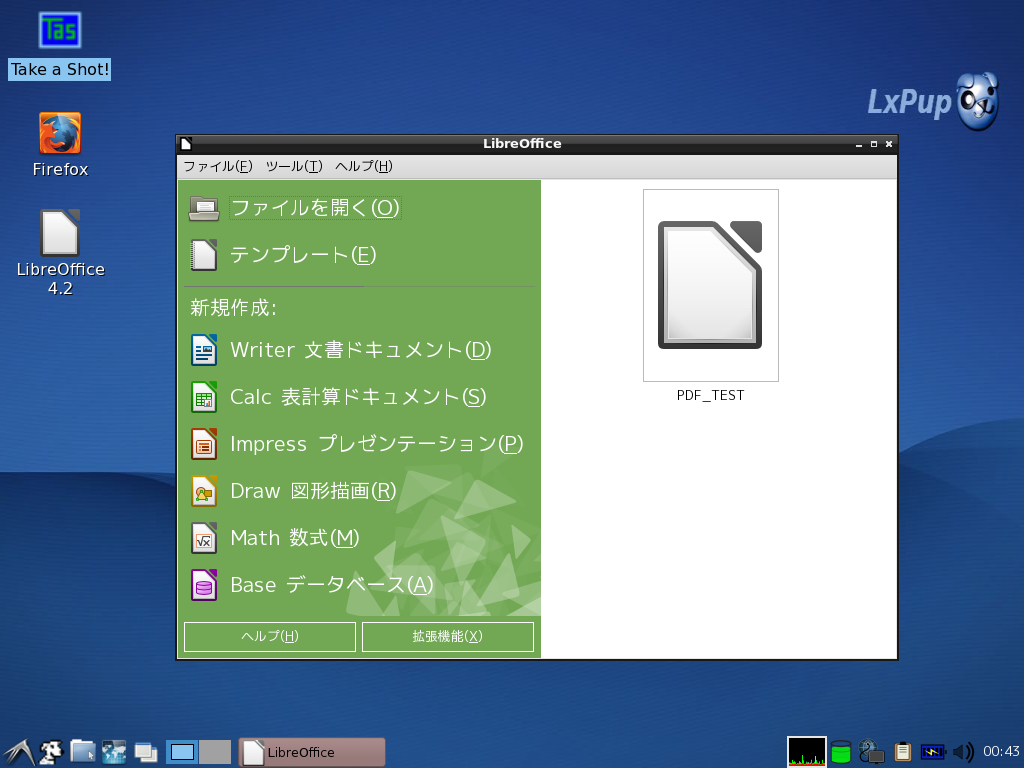The width and height of the screenshot is (1024, 768).
Task: Click the battery power tray icon
Action: (x=933, y=752)
